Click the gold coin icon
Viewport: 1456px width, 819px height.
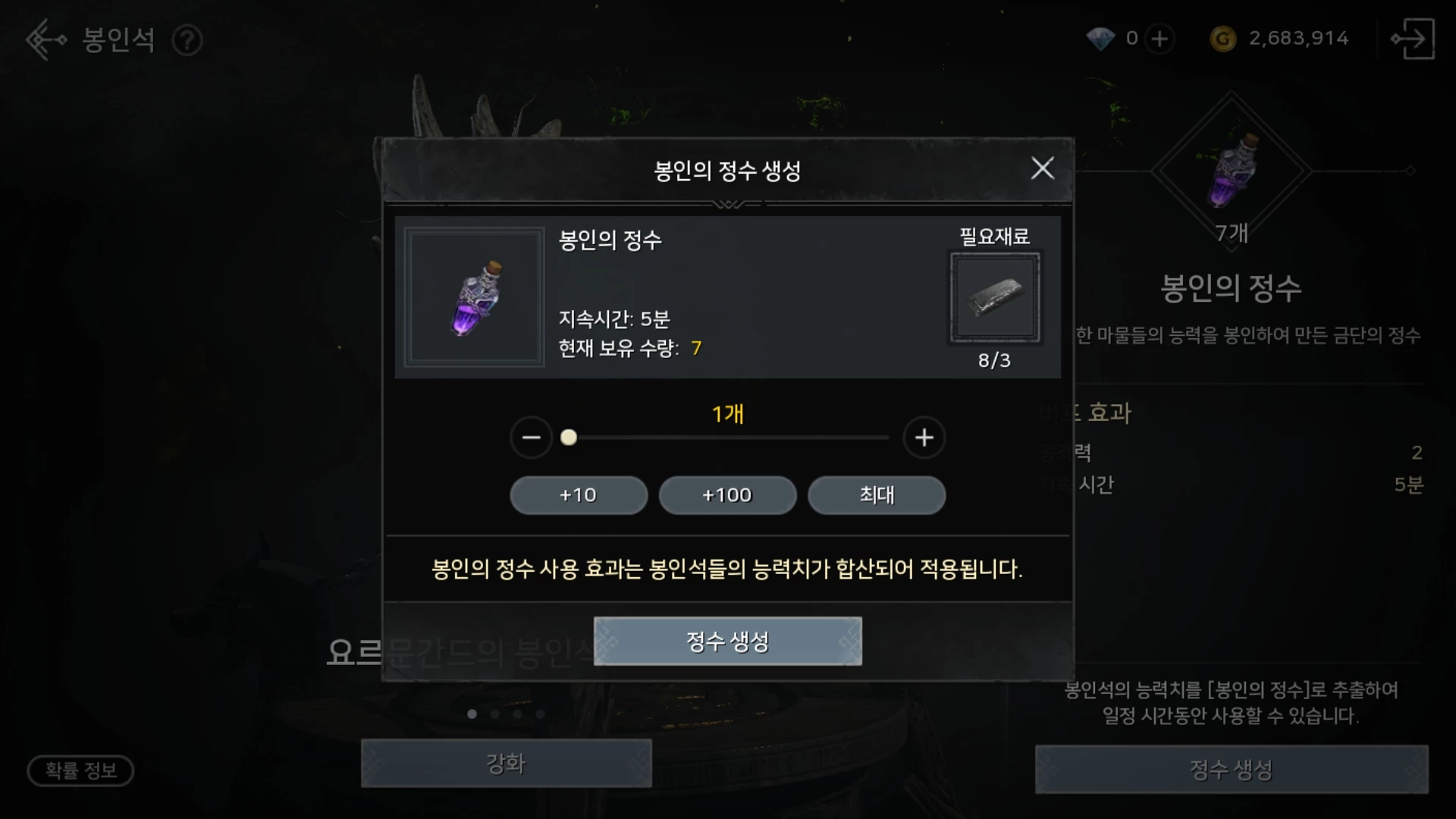coord(1222,39)
